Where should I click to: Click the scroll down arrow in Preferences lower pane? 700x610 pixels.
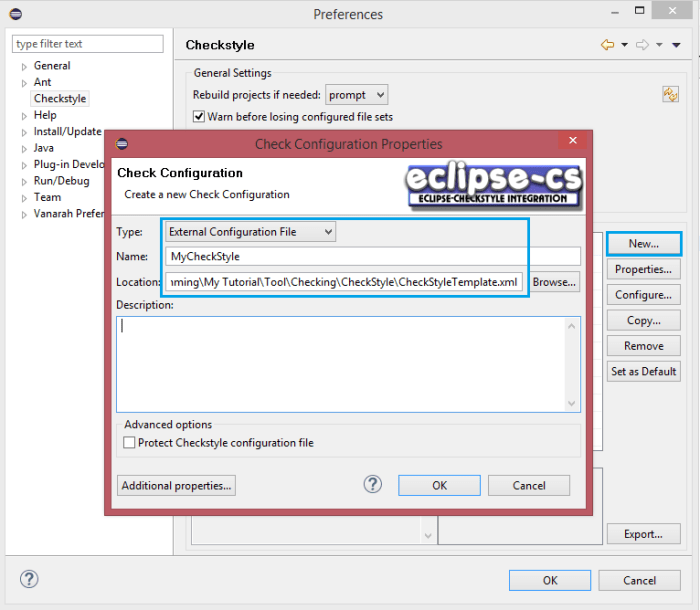click(x=428, y=535)
